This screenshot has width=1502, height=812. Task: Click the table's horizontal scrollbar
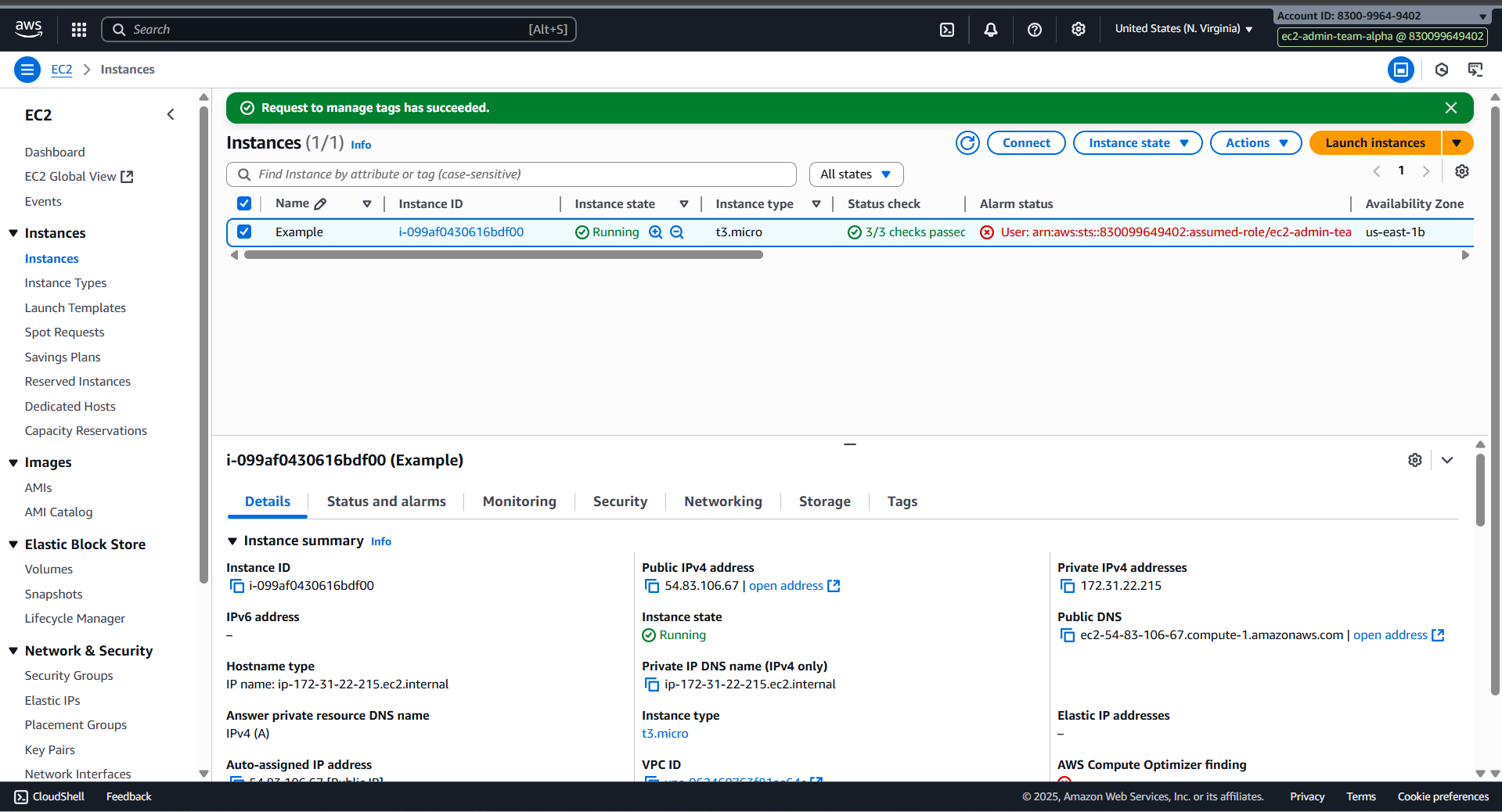point(503,255)
